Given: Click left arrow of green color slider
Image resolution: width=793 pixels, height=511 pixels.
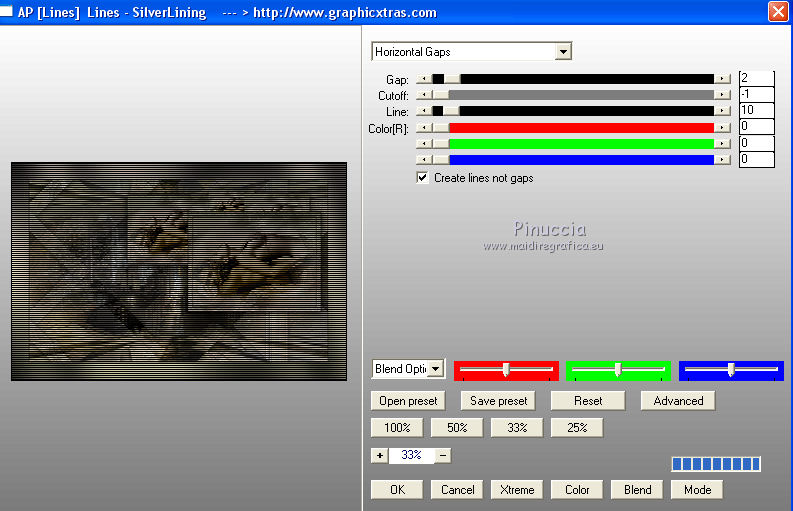Looking at the screenshot, I should coord(424,144).
